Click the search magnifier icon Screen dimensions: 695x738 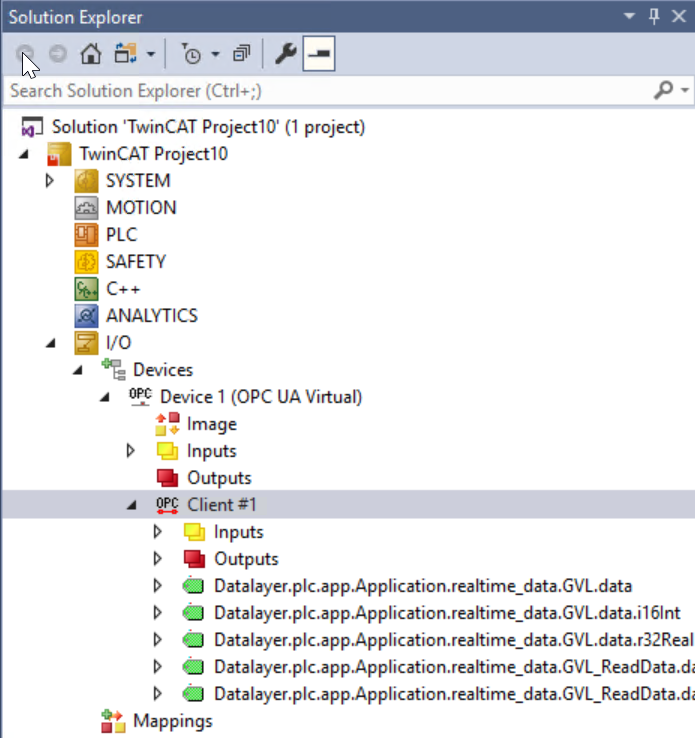pos(663,89)
